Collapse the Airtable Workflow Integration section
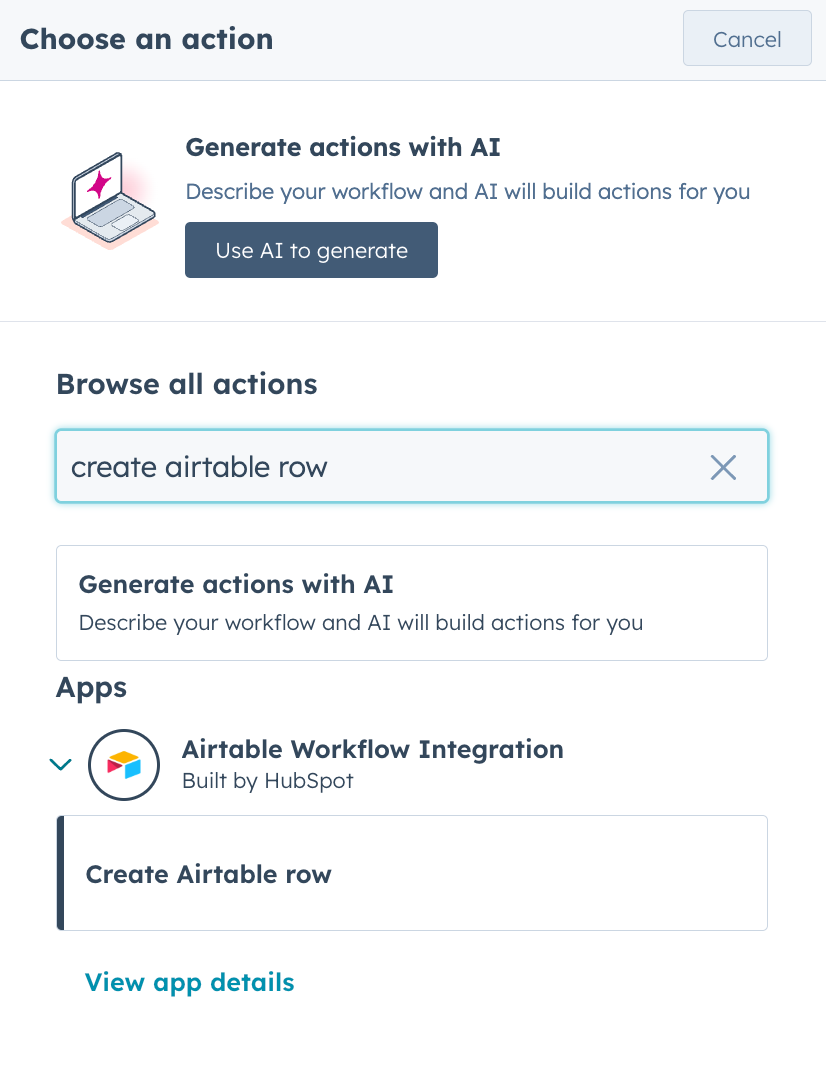Viewport: 826px width, 1080px height. tap(60, 764)
